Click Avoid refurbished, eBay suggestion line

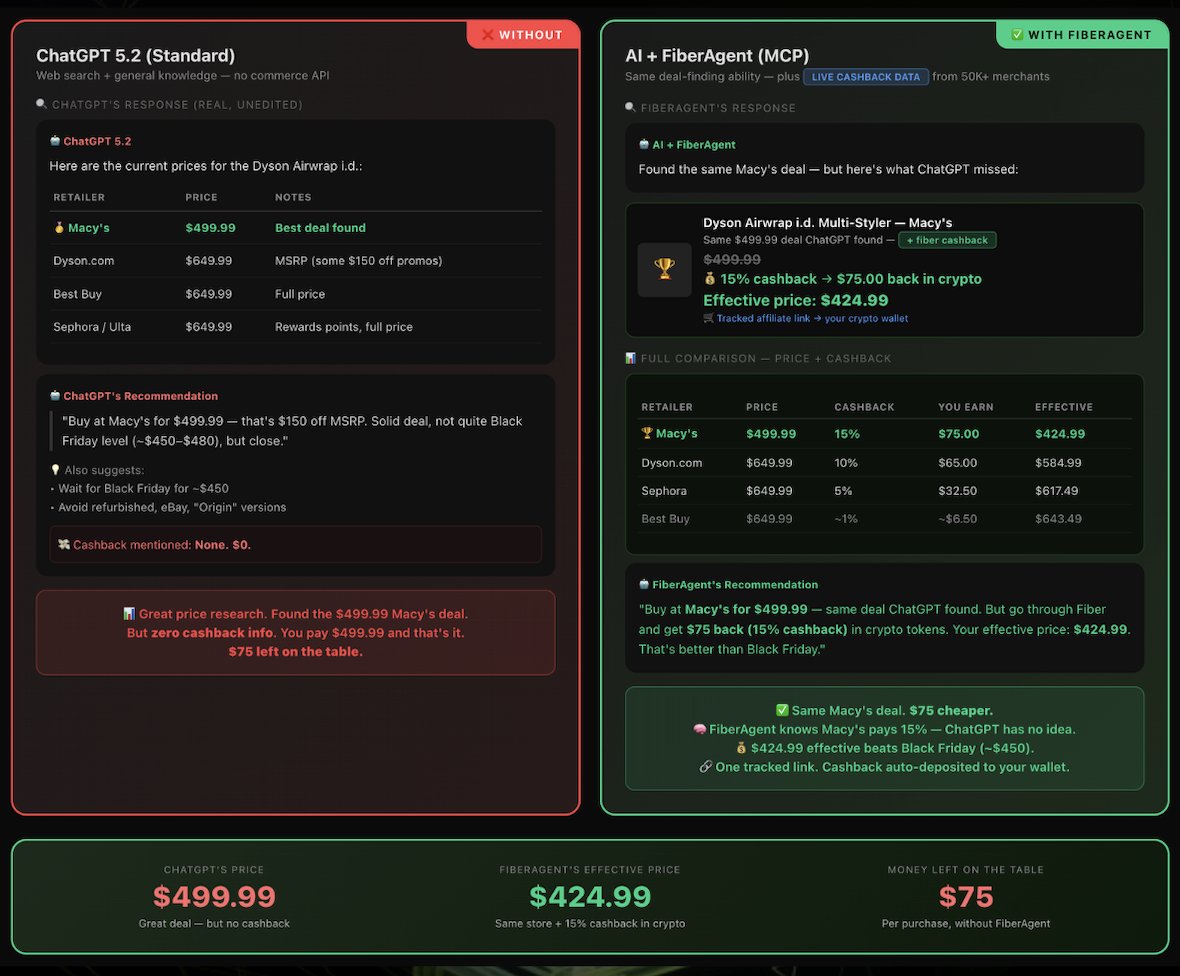coord(168,507)
